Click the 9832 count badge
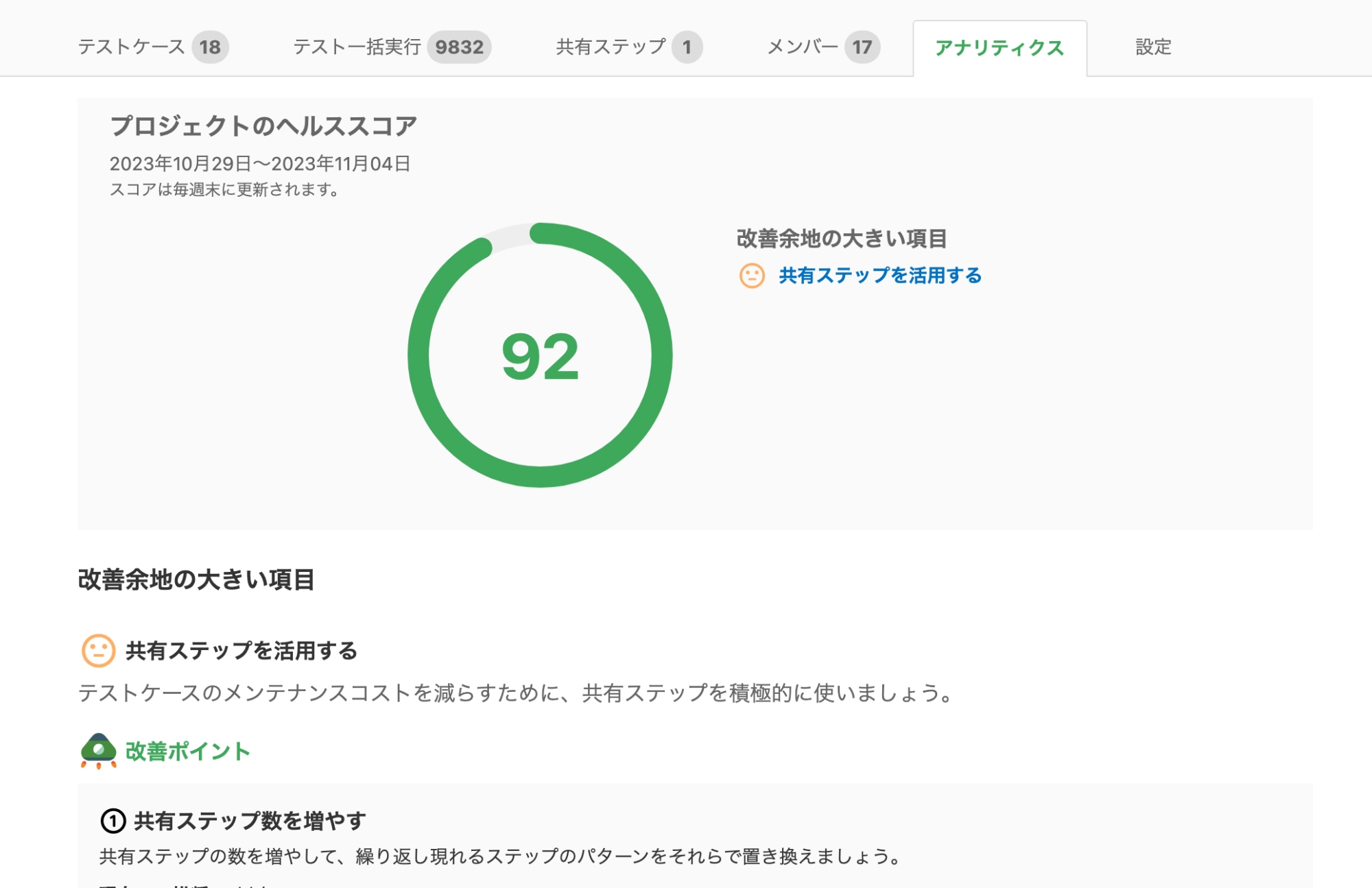Image resolution: width=1372 pixels, height=888 pixels. [x=459, y=47]
